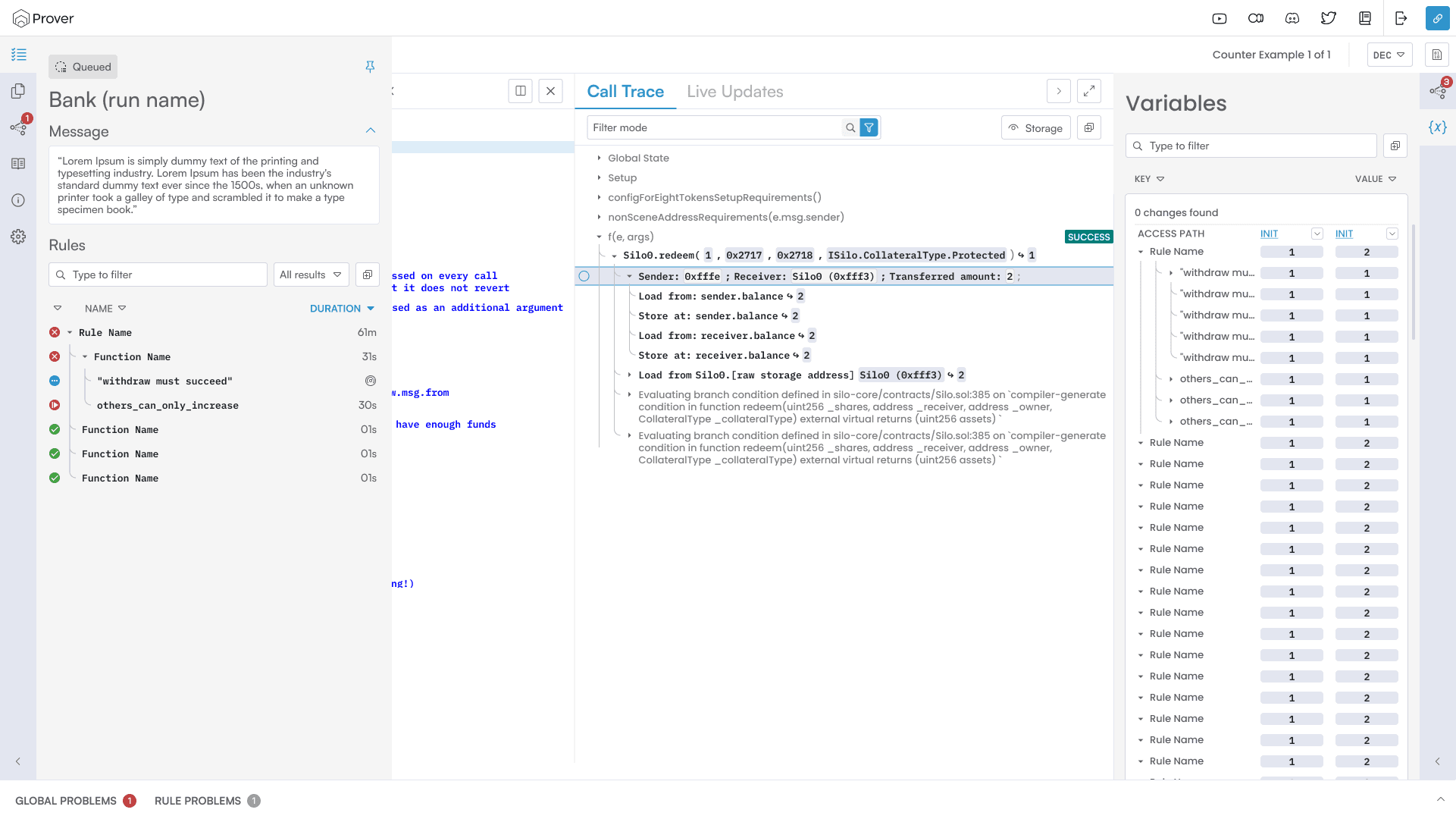The image size is (1456, 819).
Task: Select "withdraw must succeed" rule entry
Action: tap(165, 381)
